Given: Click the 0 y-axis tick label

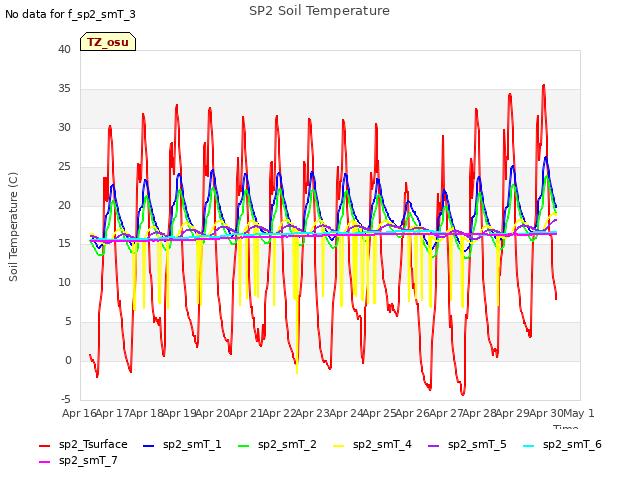Looking at the screenshot, I should pos(68,361).
